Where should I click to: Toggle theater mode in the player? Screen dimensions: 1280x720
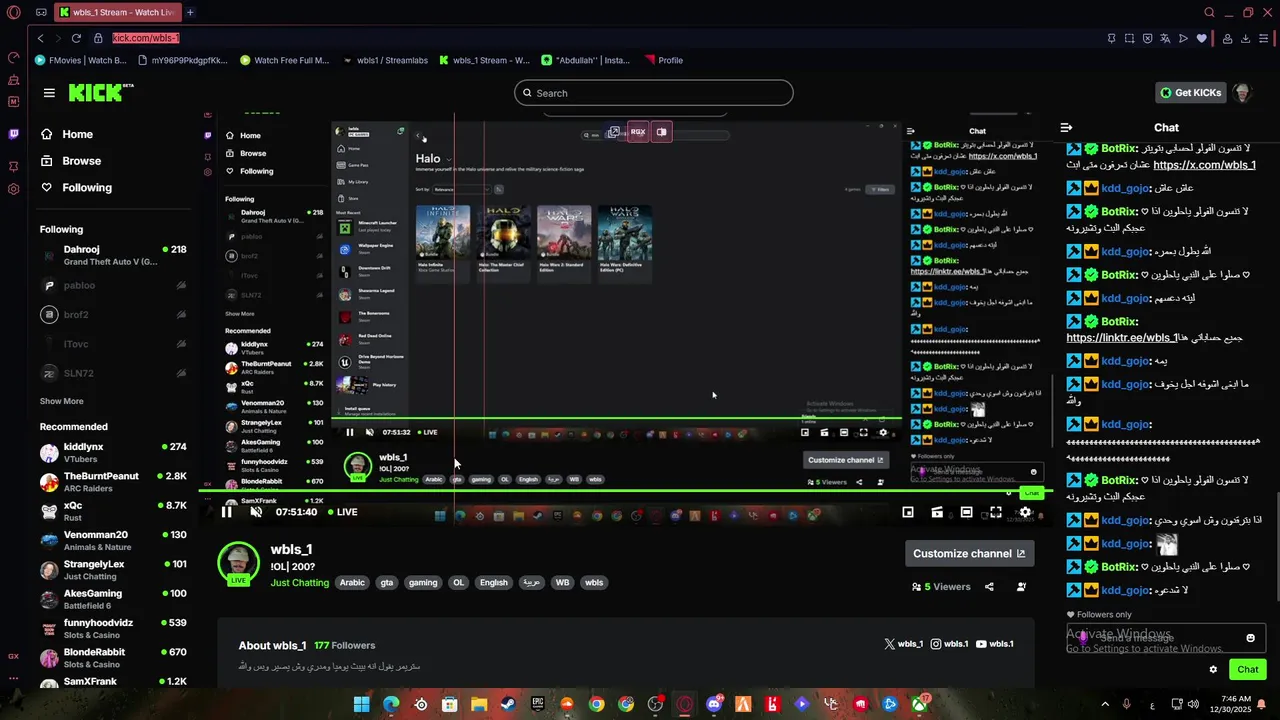tap(966, 512)
